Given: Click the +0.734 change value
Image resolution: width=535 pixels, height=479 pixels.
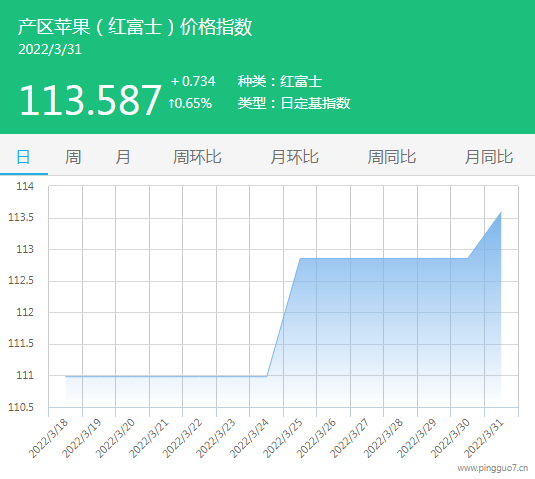Looking at the screenshot, I should 193,81.
